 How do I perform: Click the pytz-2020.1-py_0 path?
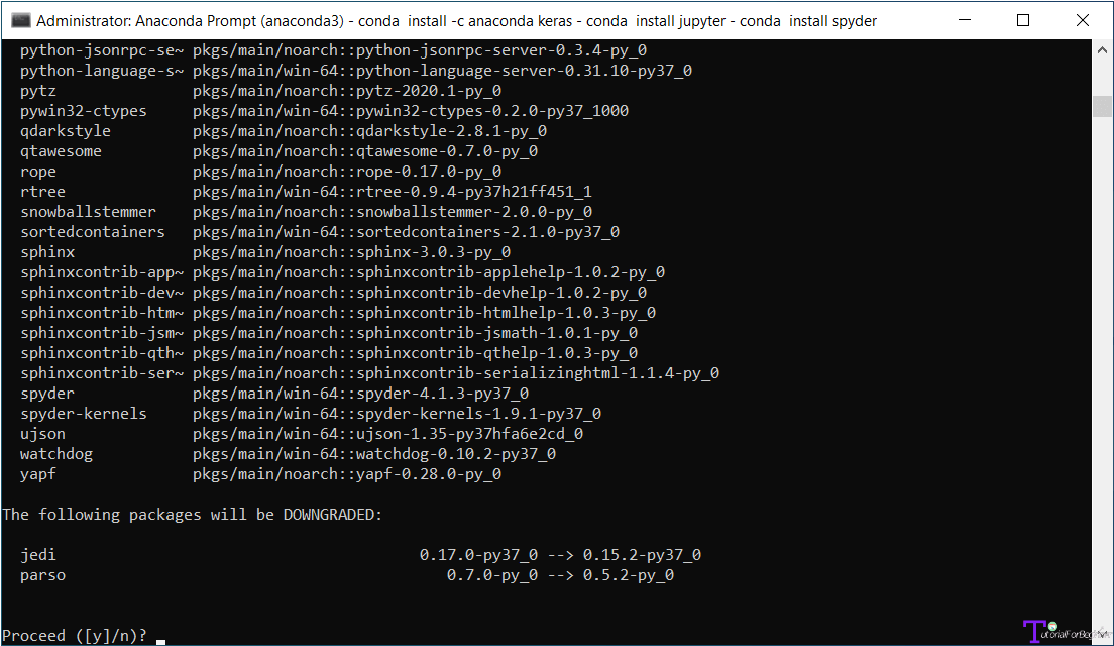click(x=347, y=92)
